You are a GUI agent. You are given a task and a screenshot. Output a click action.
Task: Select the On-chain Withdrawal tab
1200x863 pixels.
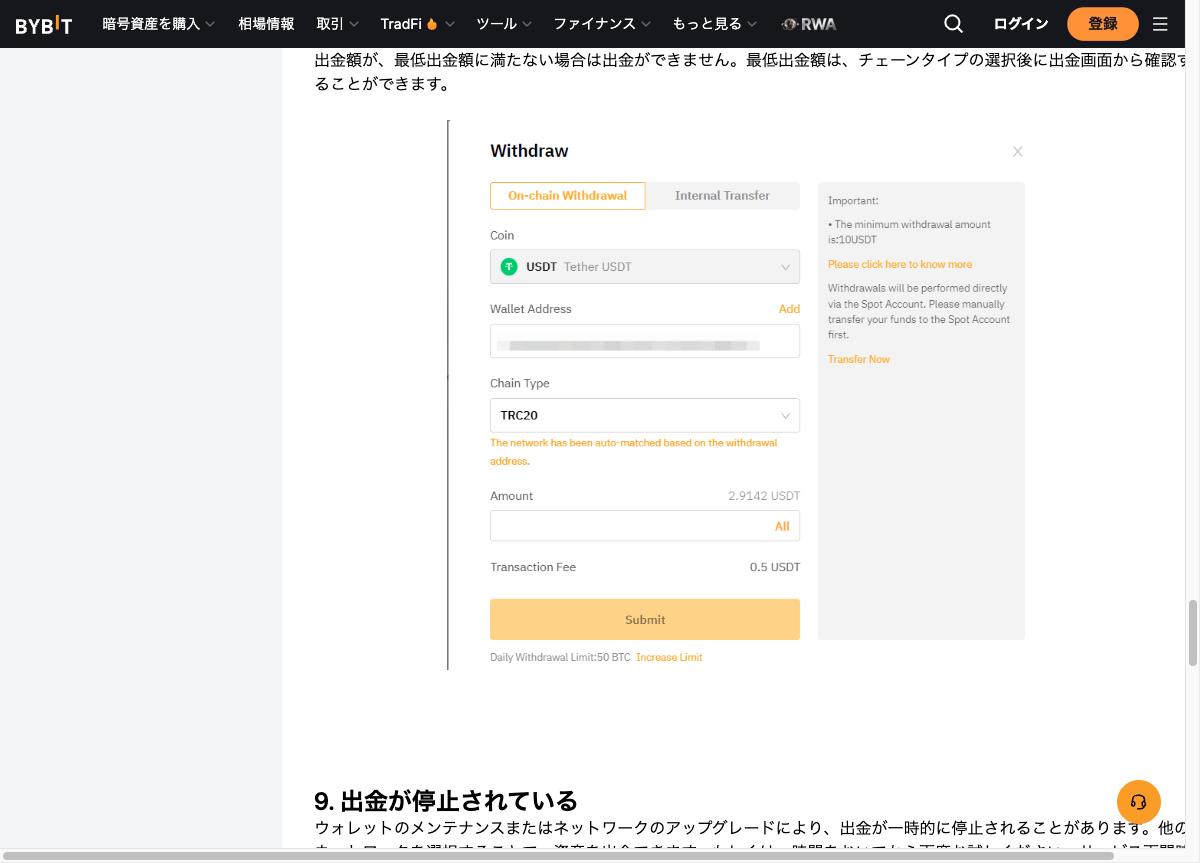pyautogui.click(x=568, y=196)
